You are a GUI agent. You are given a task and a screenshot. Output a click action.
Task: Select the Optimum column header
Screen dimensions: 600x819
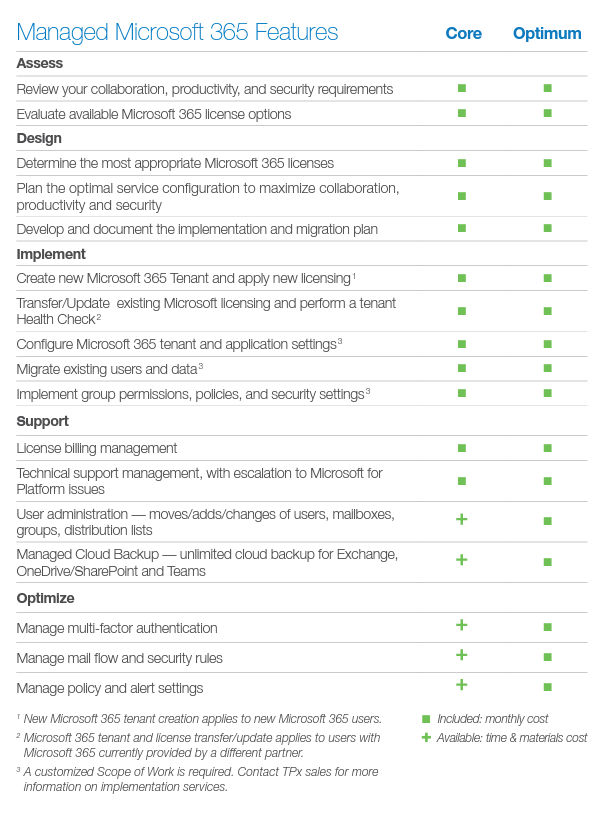547,34
